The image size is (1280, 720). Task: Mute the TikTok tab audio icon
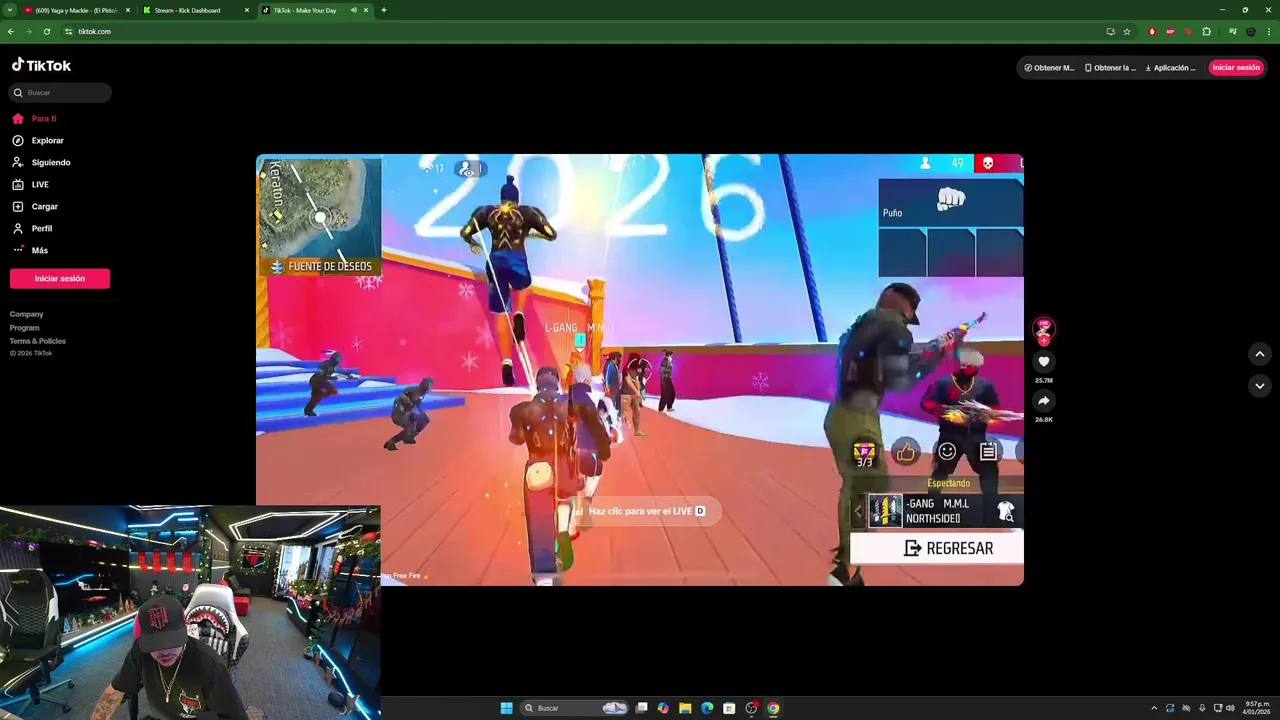pos(353,10)
